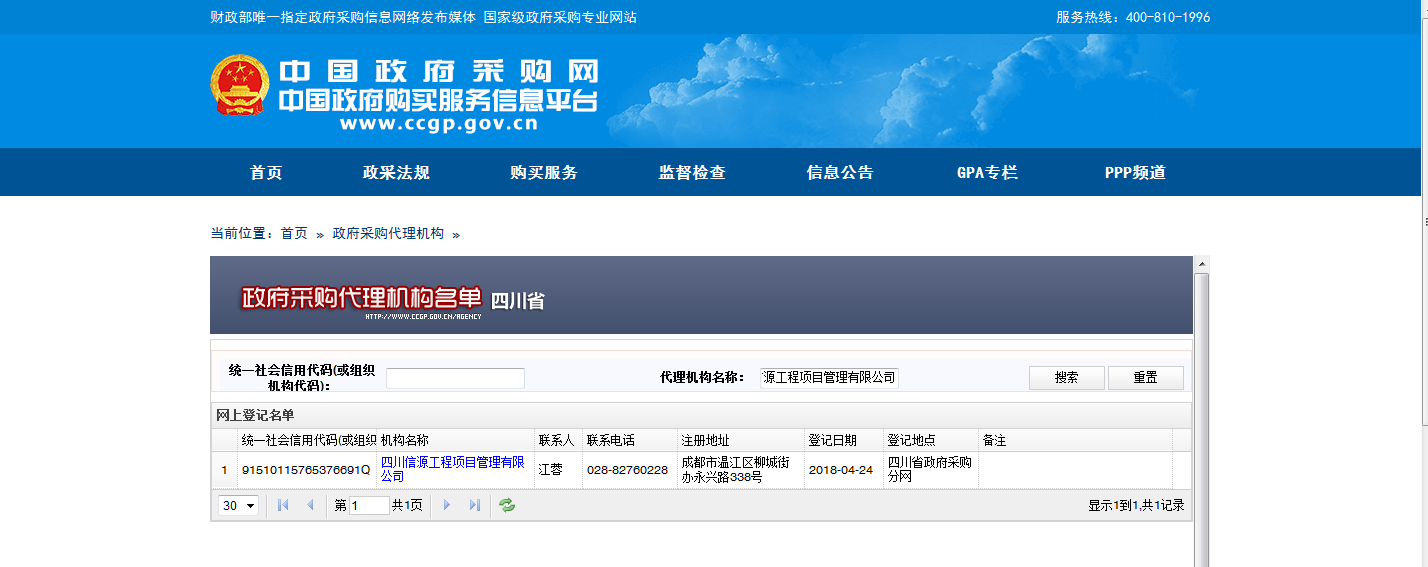The image size is (1428, 567).
Task: Click breadcrumb link 政府采购代理机构
Action: [x=388, y=233]
